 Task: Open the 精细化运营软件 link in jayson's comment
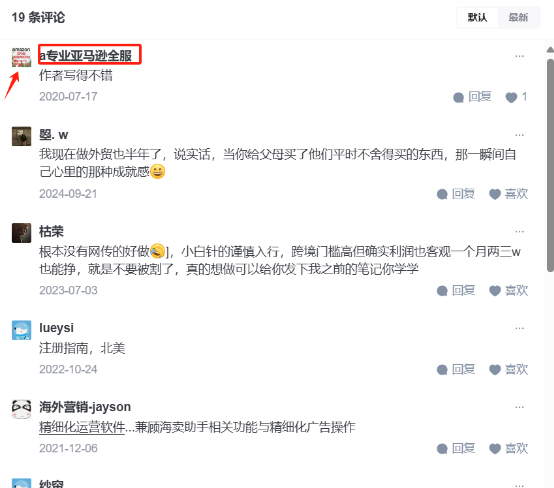[82, 427]
